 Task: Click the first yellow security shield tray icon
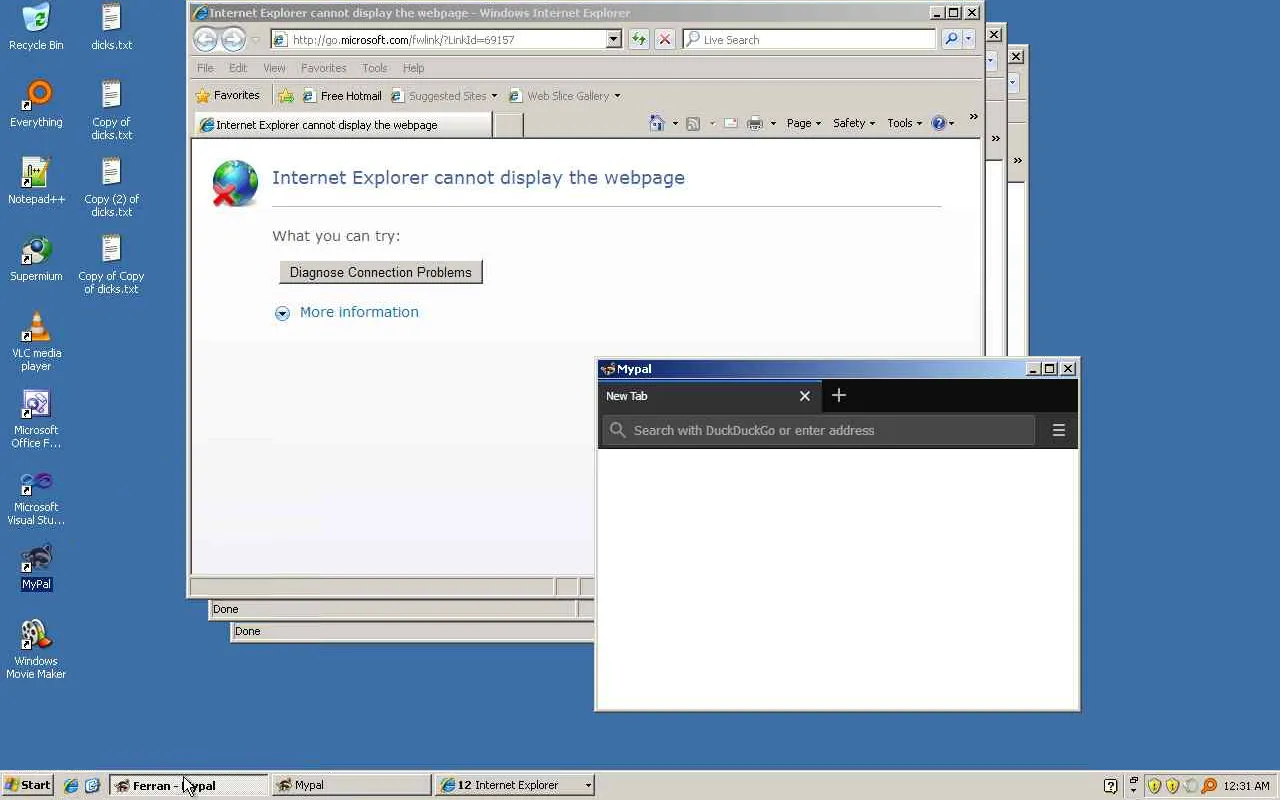click(x=1154, y=786)
